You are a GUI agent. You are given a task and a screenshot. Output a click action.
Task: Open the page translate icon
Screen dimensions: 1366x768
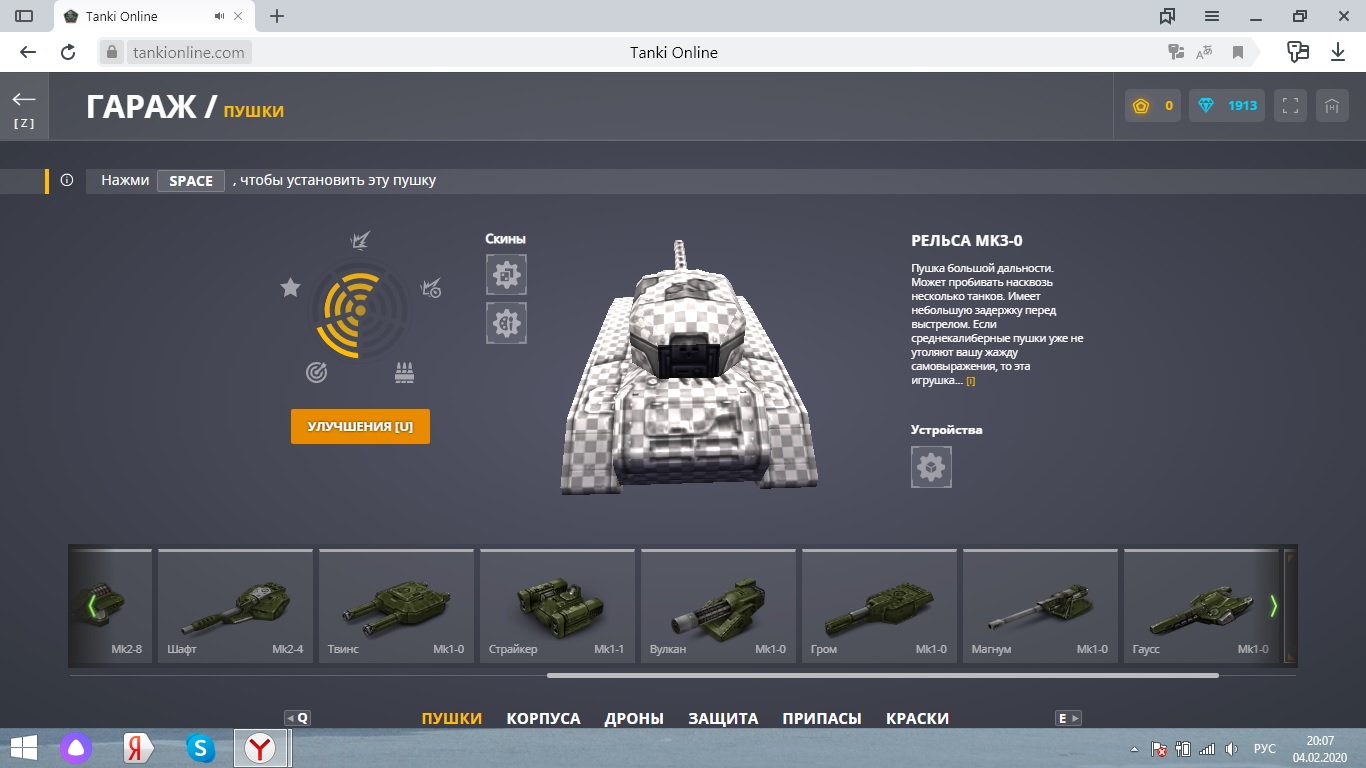[x=1205, y=52]
